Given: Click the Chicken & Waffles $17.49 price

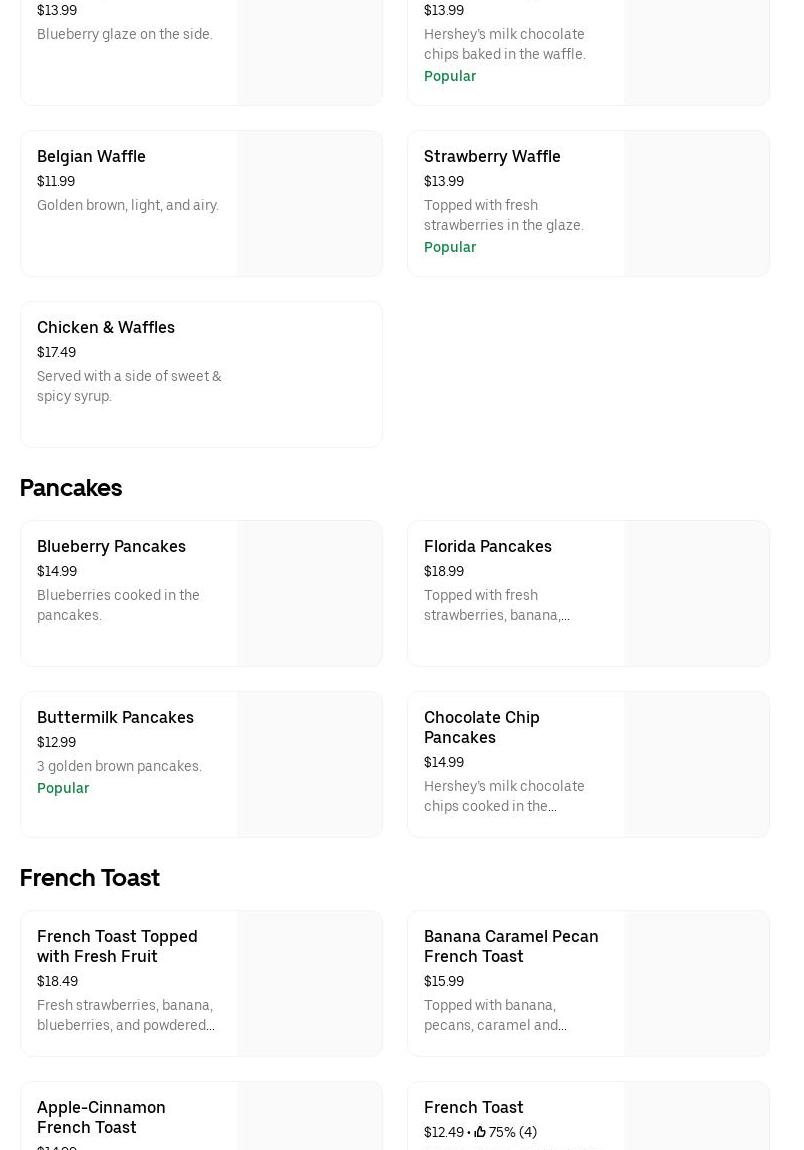Looking at the screenshot, I should (56, 352).
